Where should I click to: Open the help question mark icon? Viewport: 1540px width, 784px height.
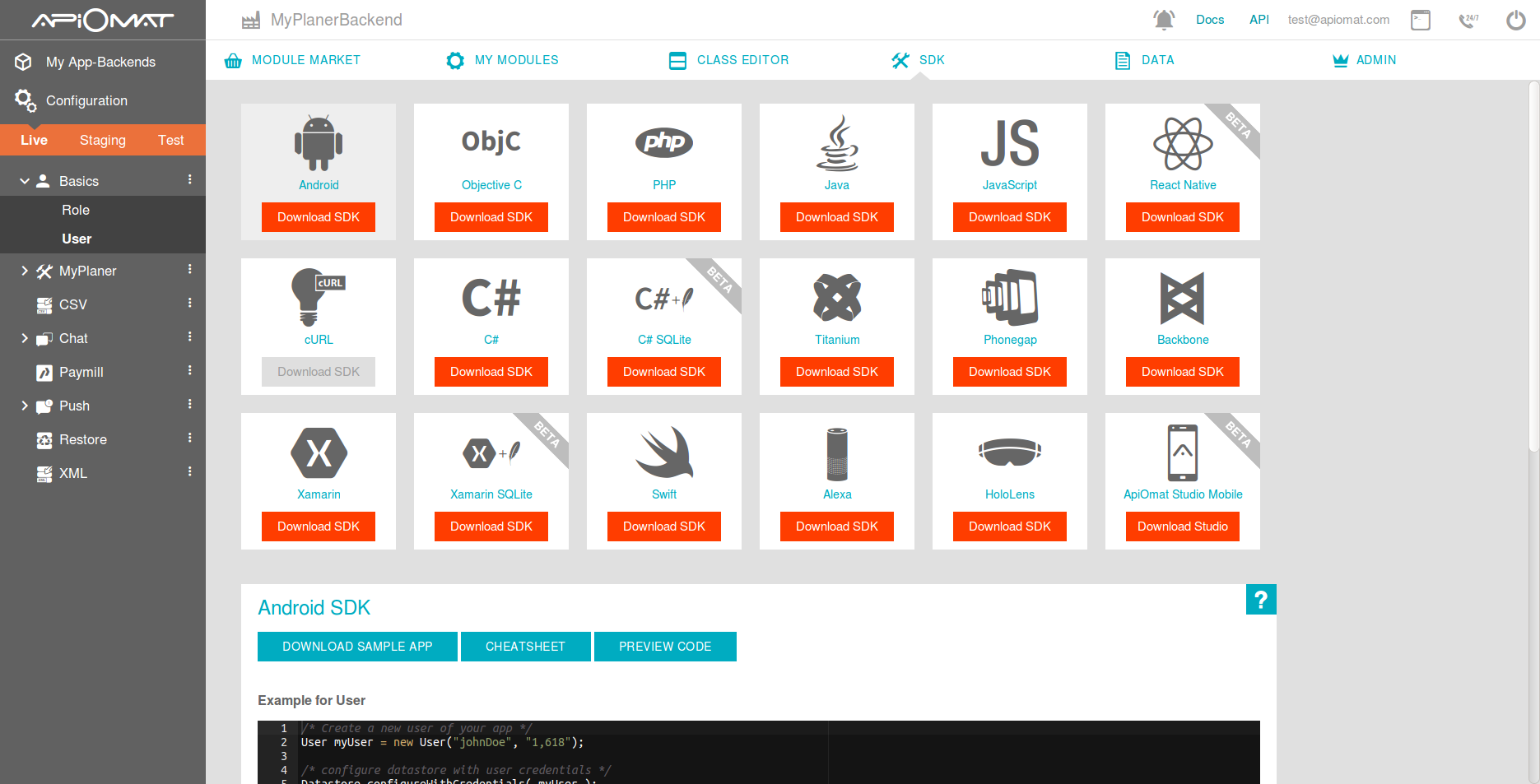coord(1260,600)
